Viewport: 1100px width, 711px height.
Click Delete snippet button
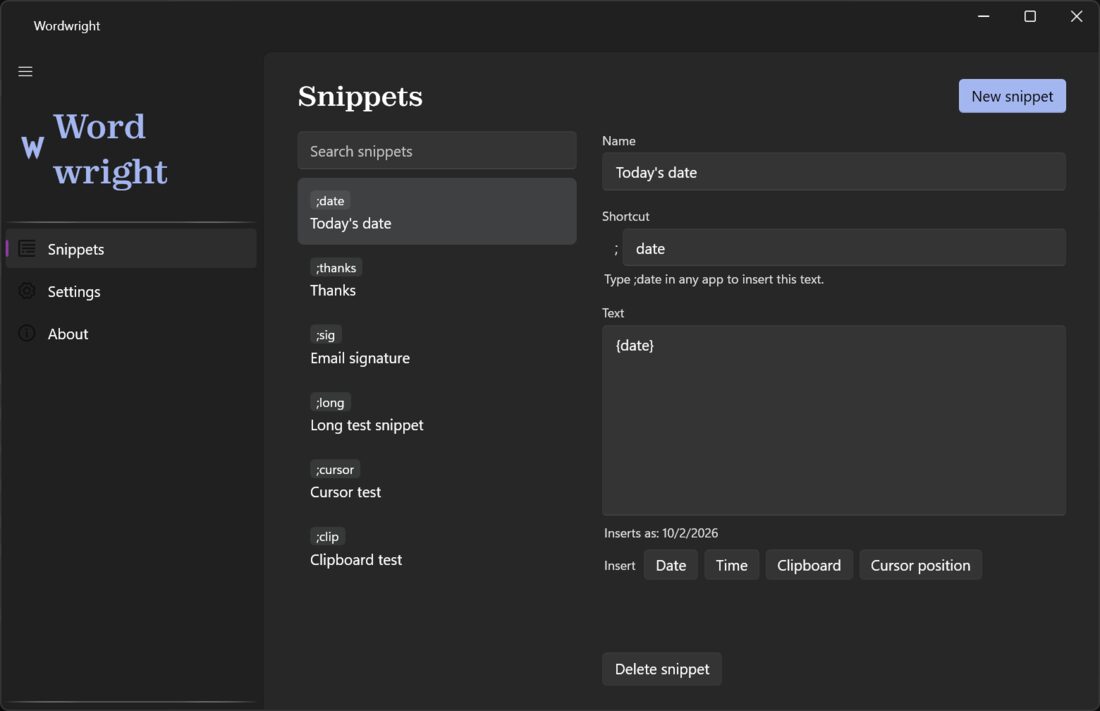click(662, 669)
